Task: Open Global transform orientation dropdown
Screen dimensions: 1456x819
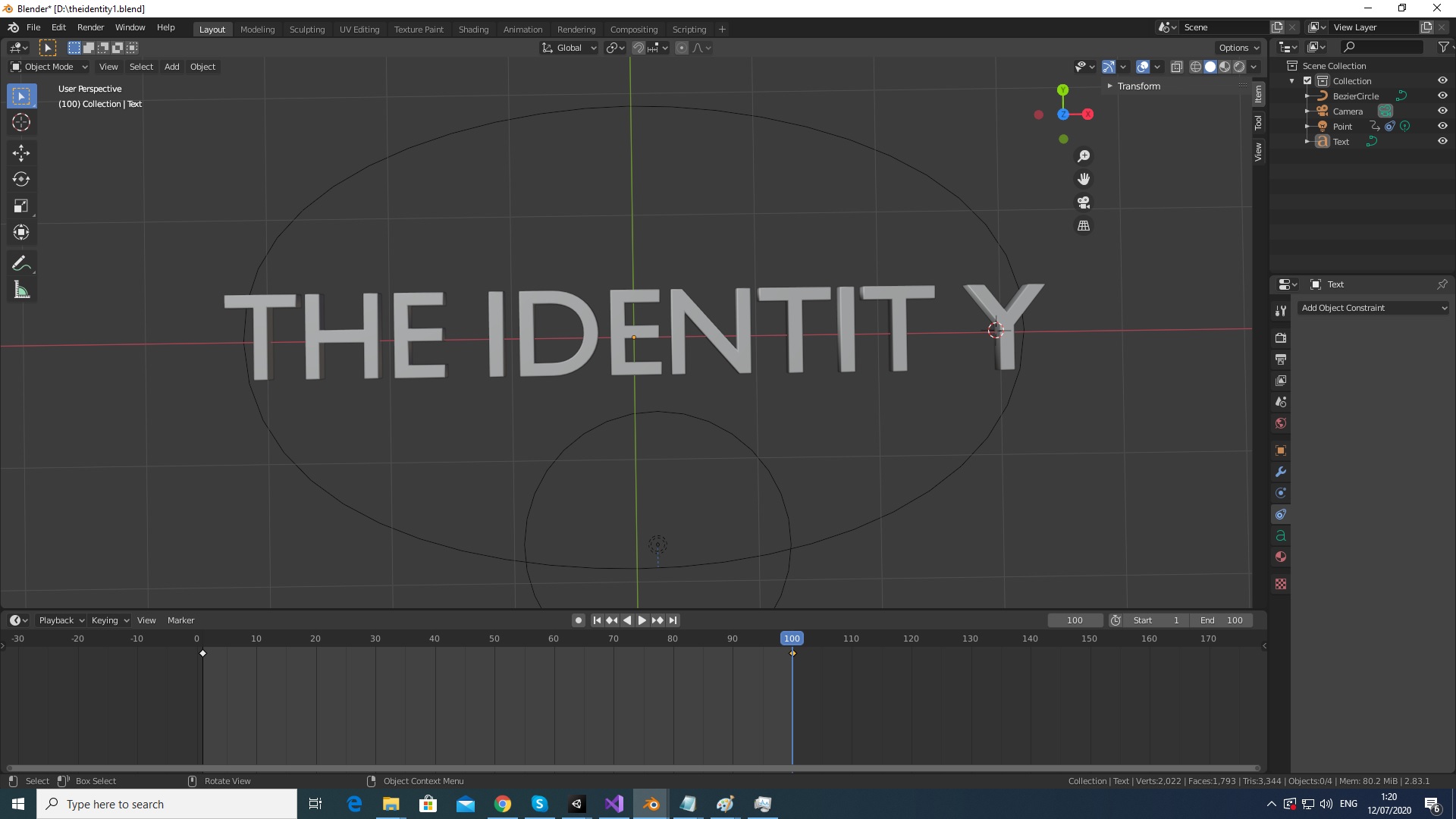Action: 569,48
